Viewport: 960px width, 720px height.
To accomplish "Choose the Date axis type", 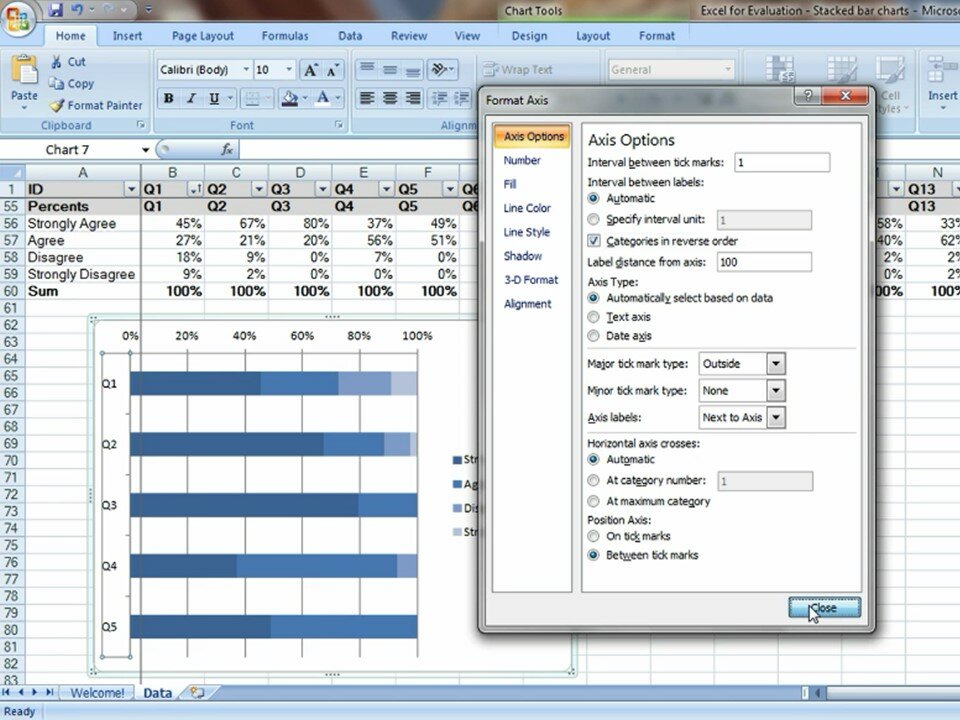I will (593, 336).
